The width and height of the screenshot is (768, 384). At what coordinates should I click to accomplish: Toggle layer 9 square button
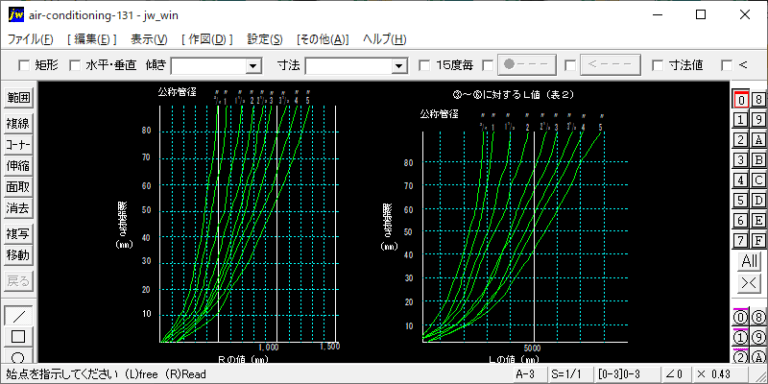point(758,120)
